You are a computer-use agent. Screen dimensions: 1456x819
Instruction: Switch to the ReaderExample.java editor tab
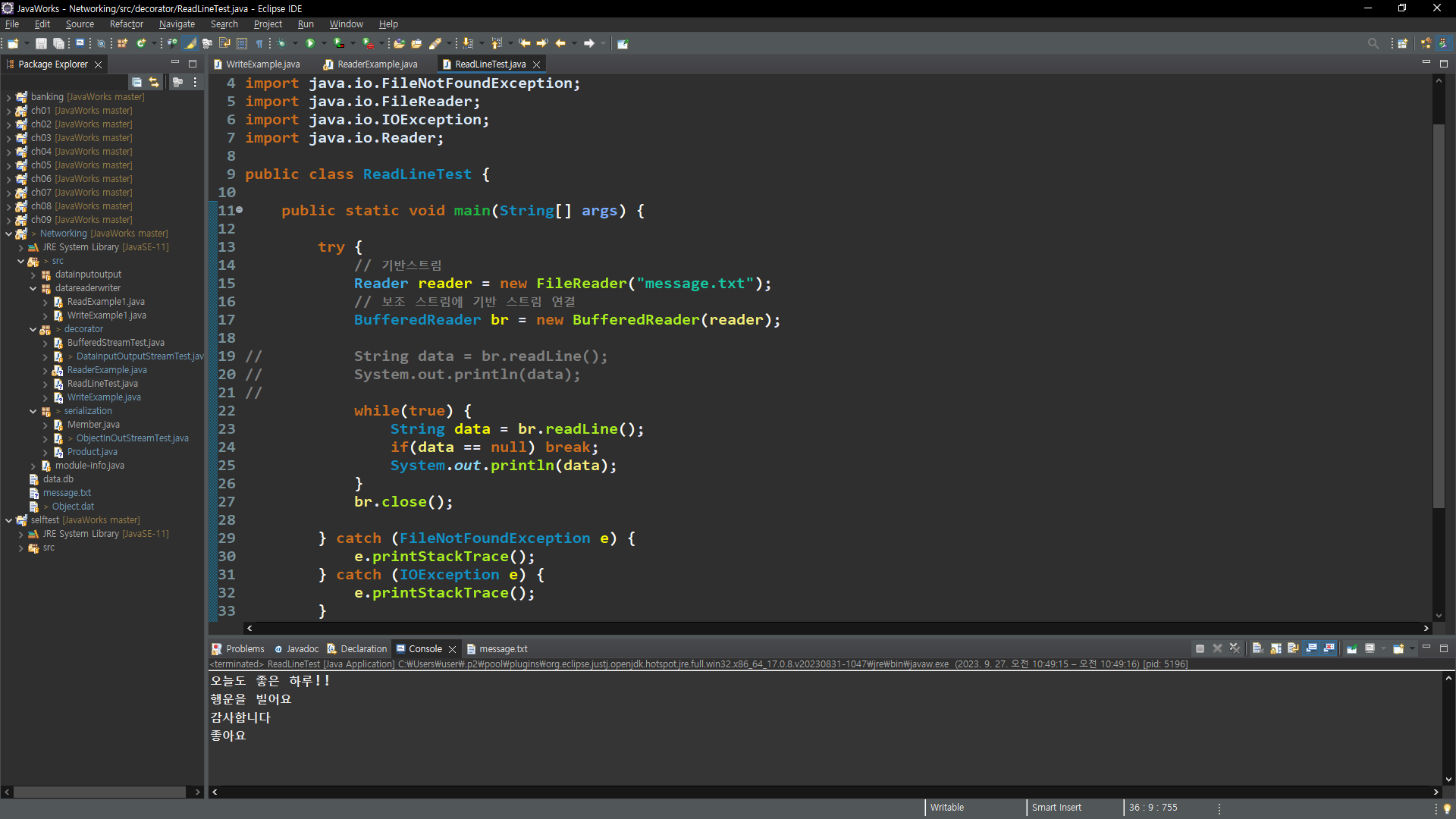tap(377, 64)
